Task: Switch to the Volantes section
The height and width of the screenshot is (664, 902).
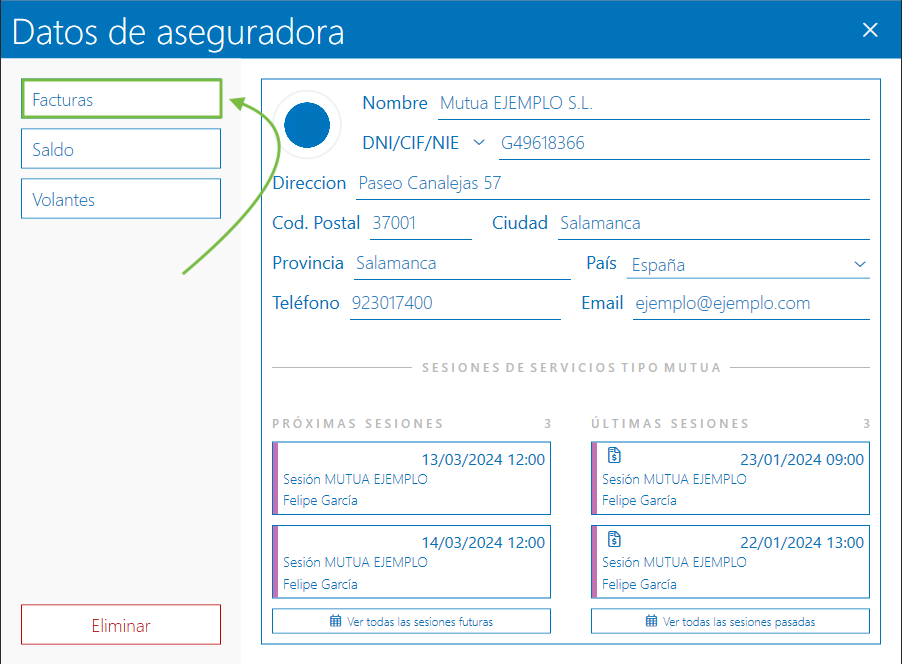Action: tap(120, 198)
